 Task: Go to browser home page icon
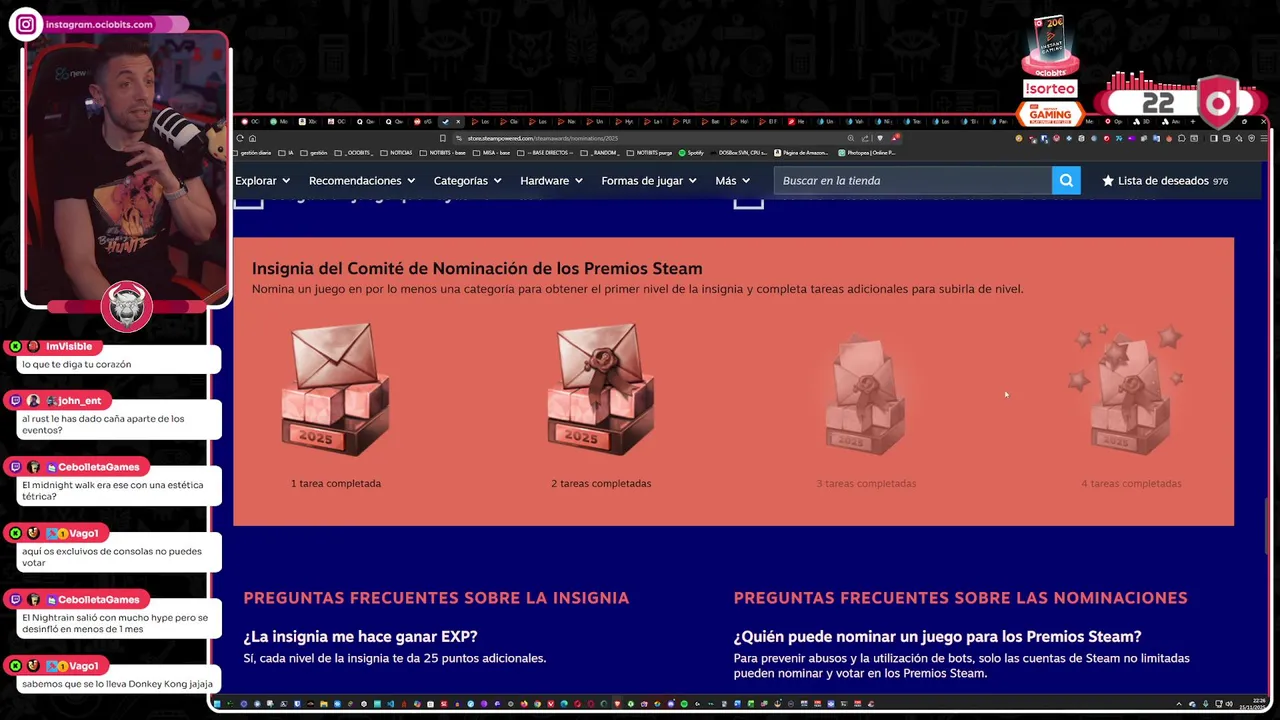[x=252, y=138]
